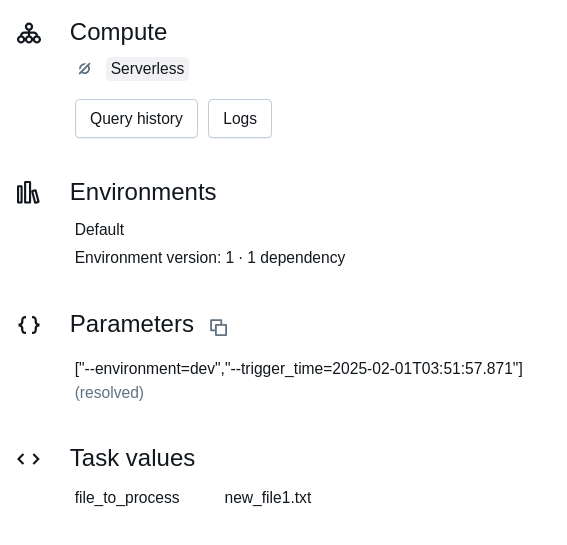Click the parameters value with trigger_time
This screenshot has height=545, width=567.
[x=299, y=369]
